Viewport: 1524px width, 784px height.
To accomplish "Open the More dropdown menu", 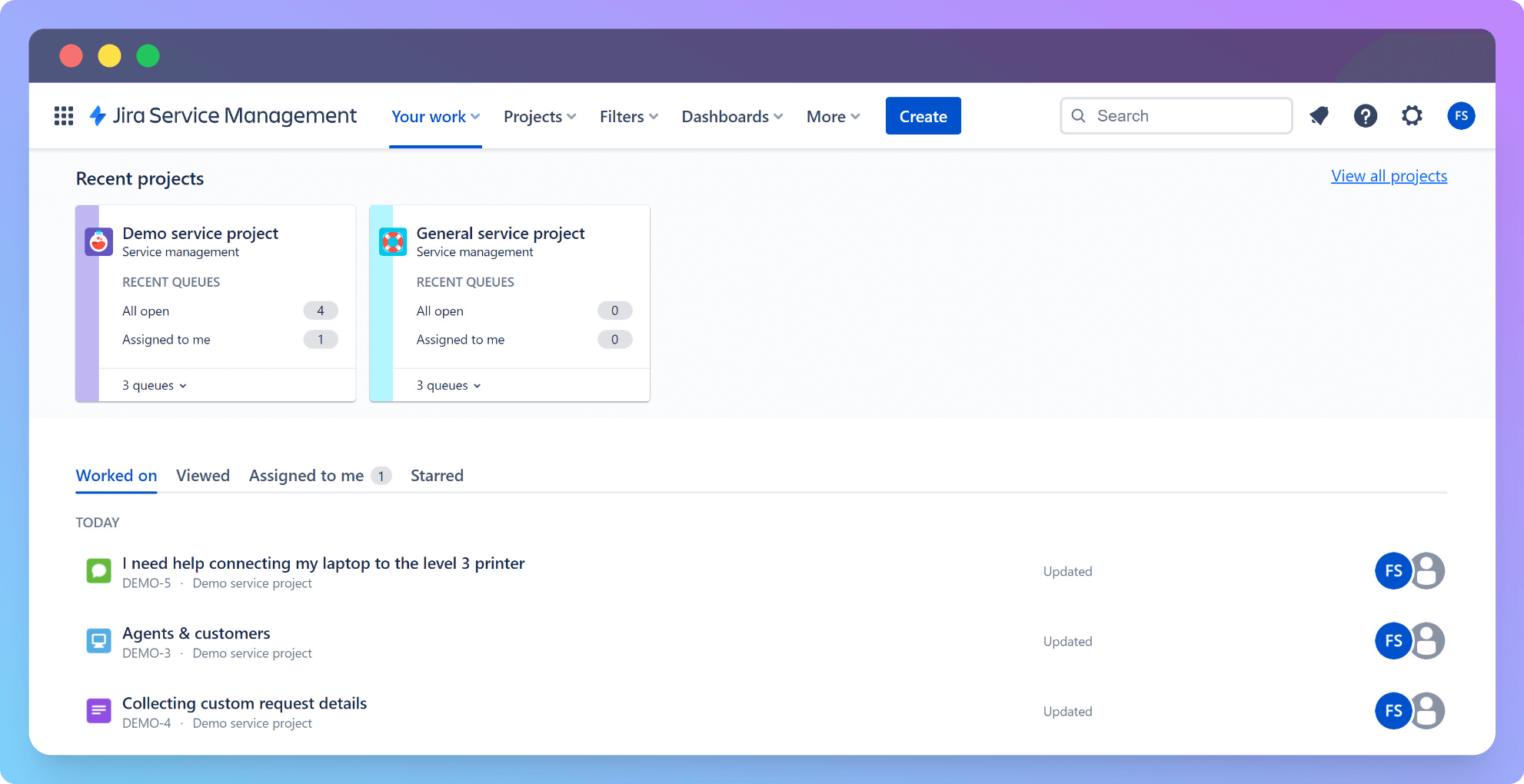I will pos(833,117).
